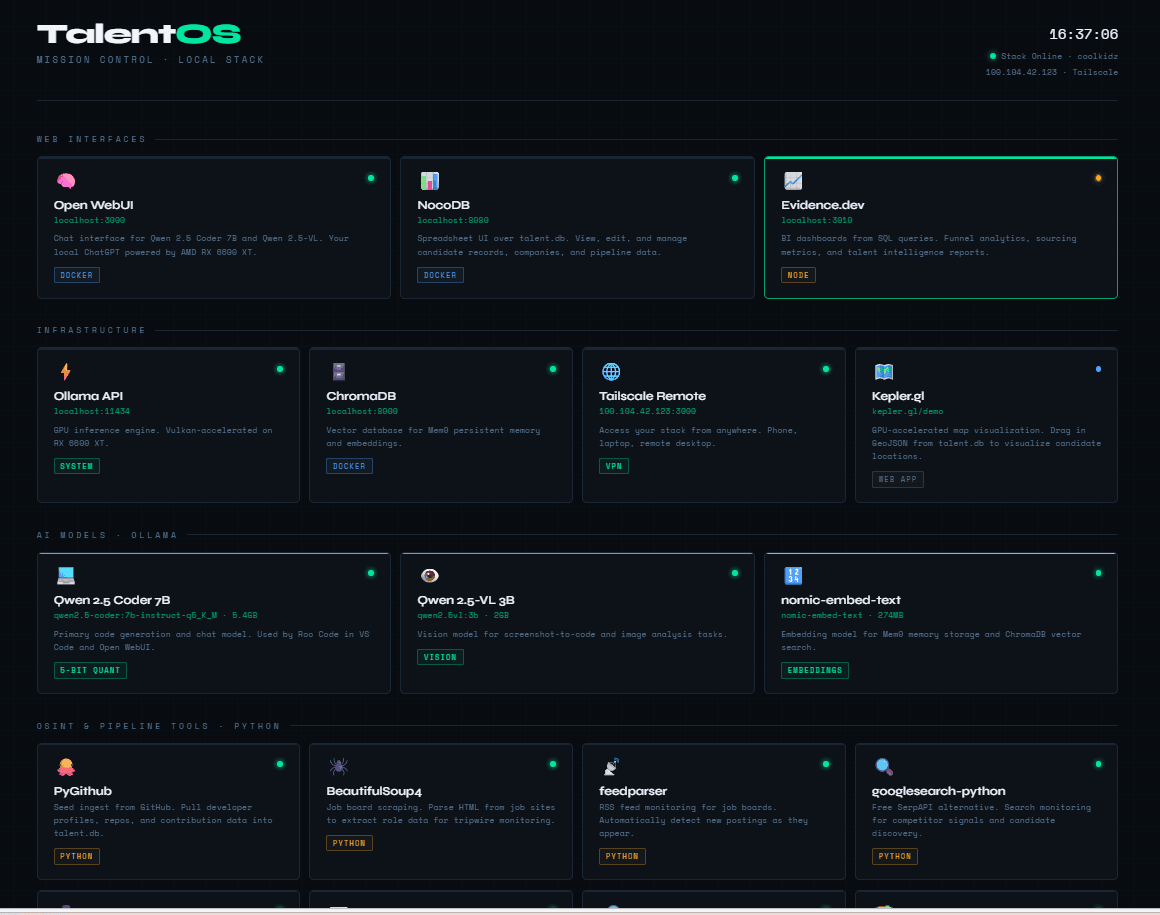The width and height of the screenshot is (1160, 915).
Task: Click the PYTHON tag on BeautifulSoup4
Action: [x=349, y=843]
